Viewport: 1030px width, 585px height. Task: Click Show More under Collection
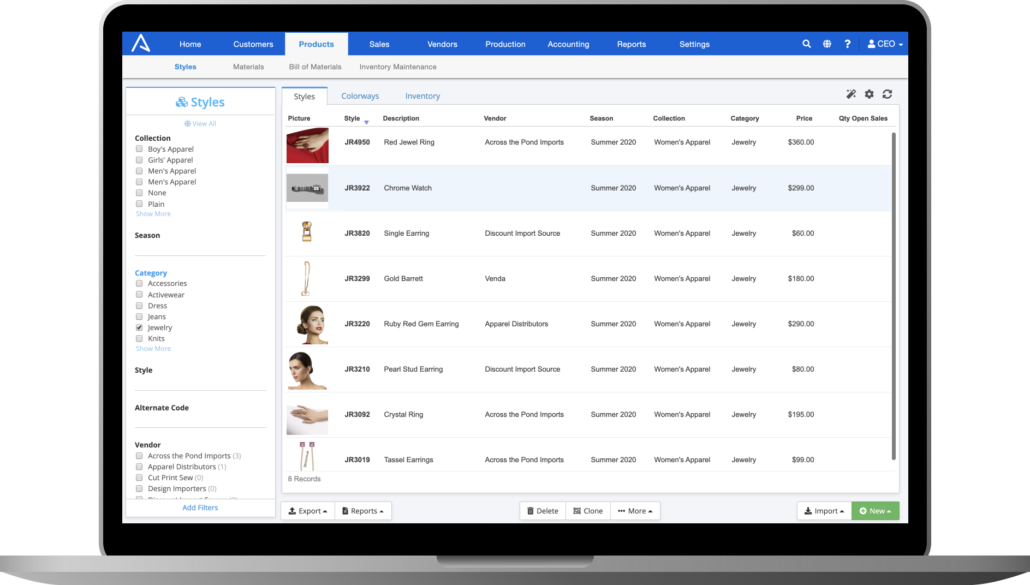coord(153,214)
